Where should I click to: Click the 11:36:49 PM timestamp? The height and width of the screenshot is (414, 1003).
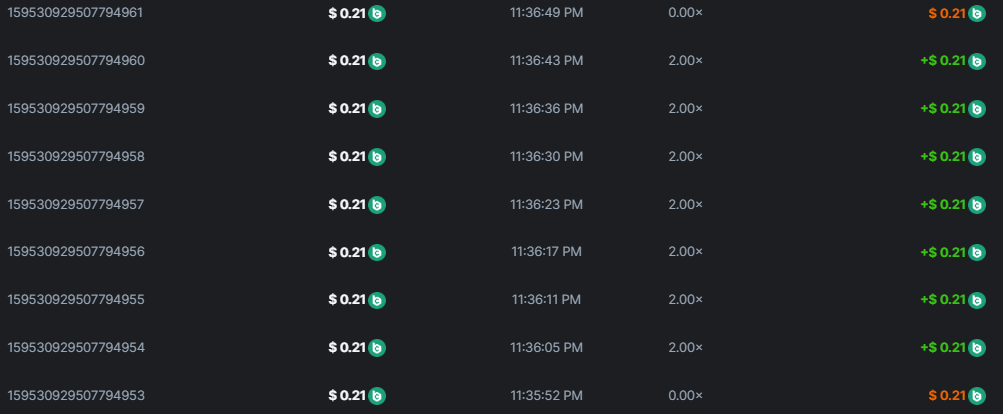pos(546,13)
